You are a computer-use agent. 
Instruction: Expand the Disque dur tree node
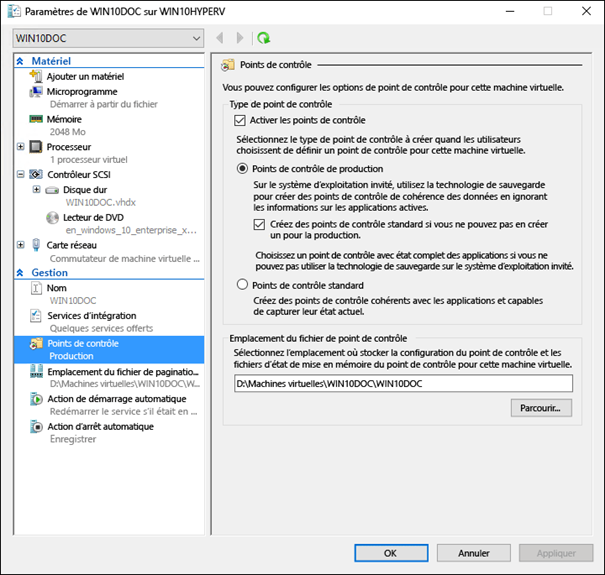36,189
